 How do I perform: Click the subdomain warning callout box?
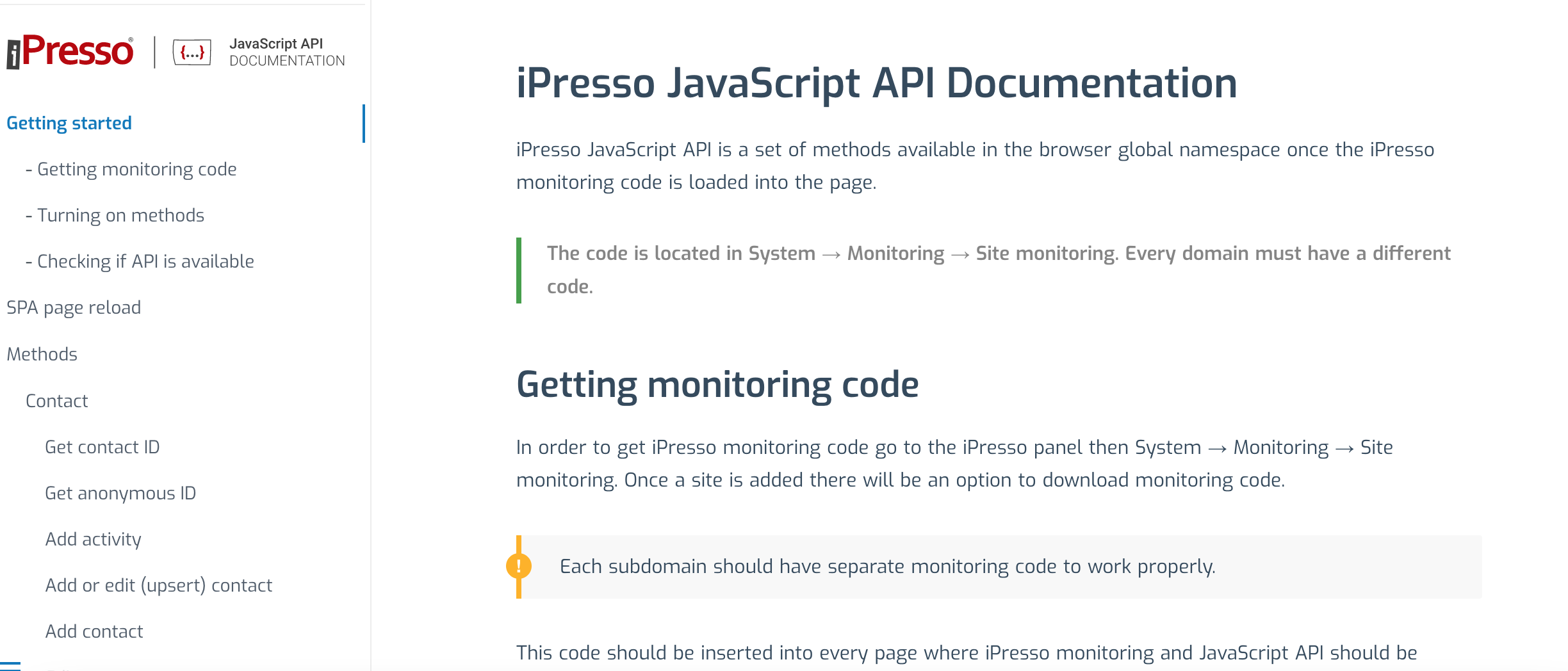999,567
